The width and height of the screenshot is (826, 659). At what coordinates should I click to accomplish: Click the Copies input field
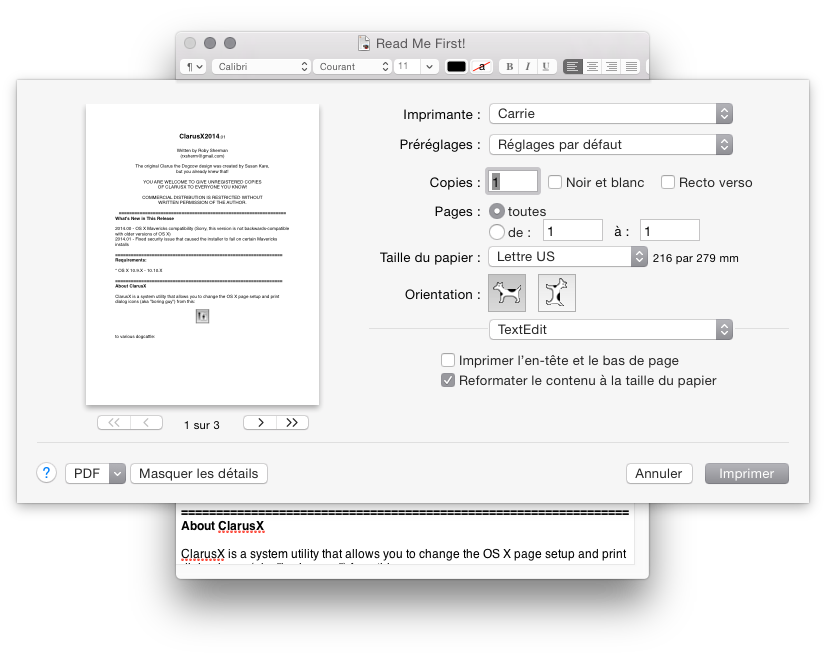[x=513, y=182]
